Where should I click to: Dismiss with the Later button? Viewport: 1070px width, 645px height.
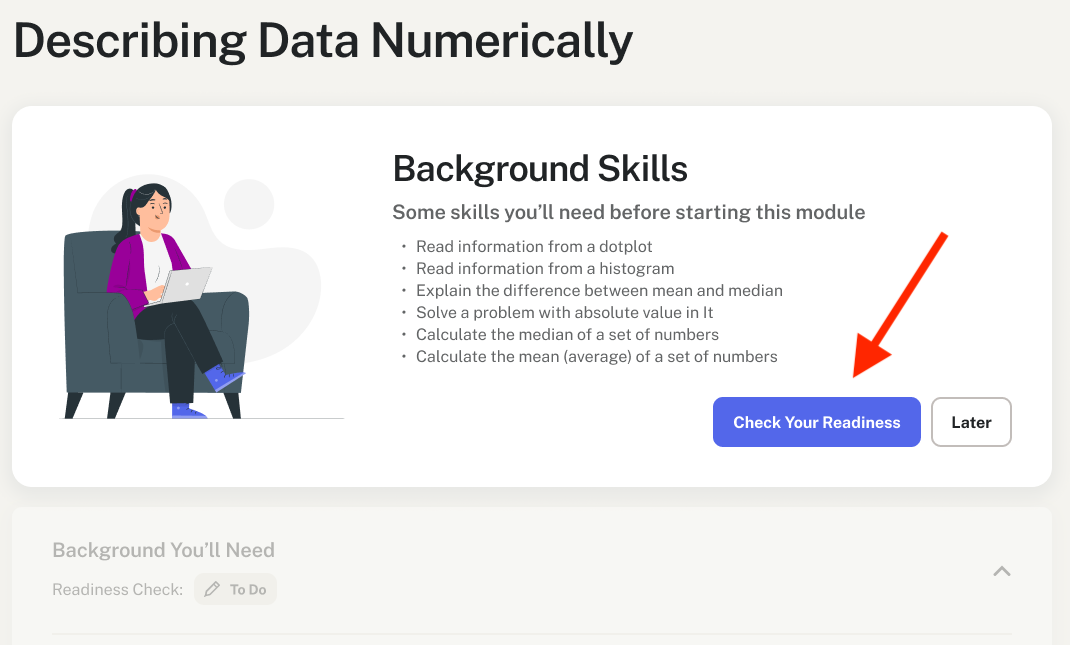click(x=971, y=422)
